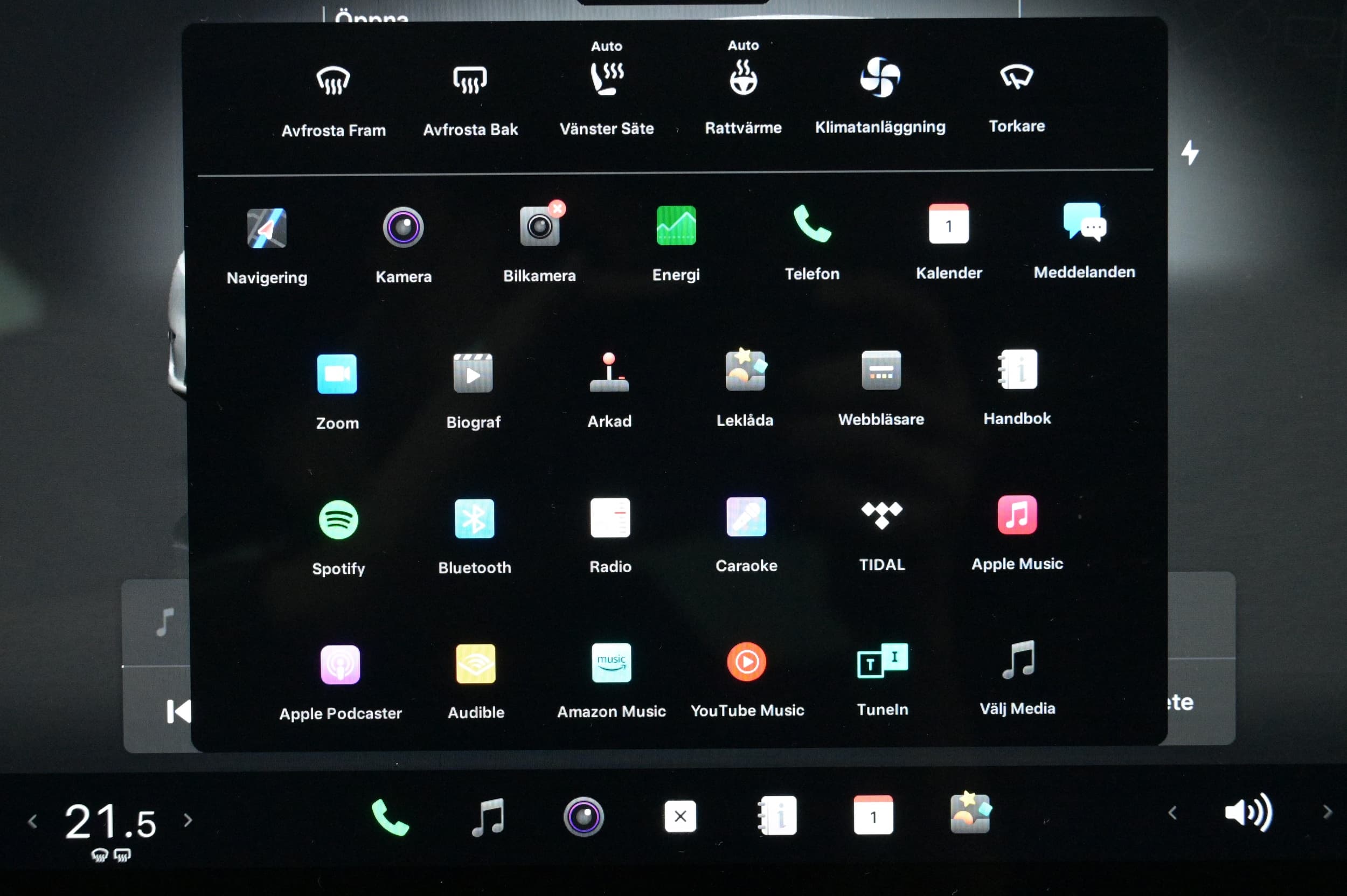Tap the manual icon in bottom dock
This screenshot has height=896, width=1347.
pos(776,815)
